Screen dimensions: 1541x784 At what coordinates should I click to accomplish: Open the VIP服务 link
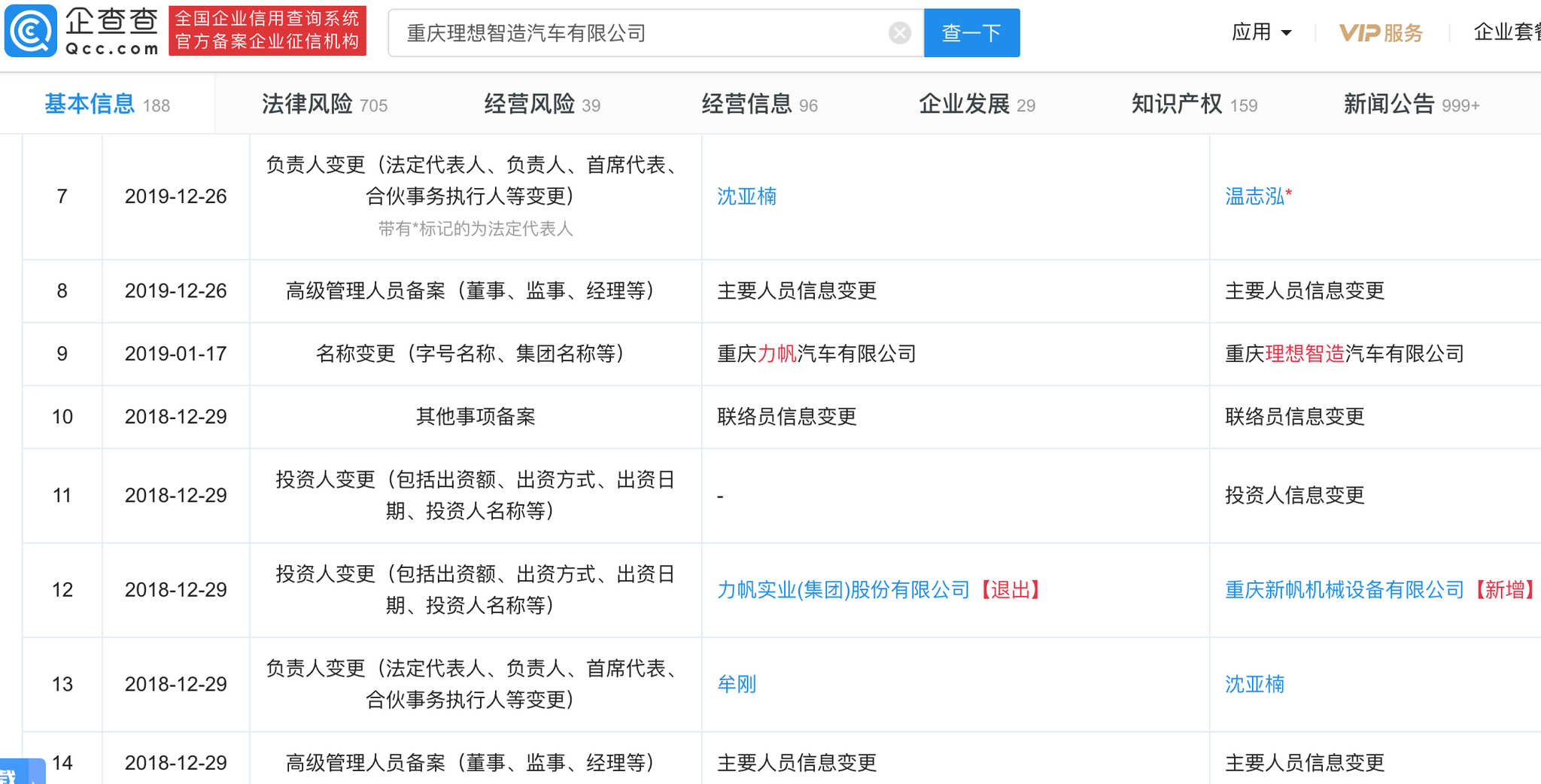(x=1381, y=33)
